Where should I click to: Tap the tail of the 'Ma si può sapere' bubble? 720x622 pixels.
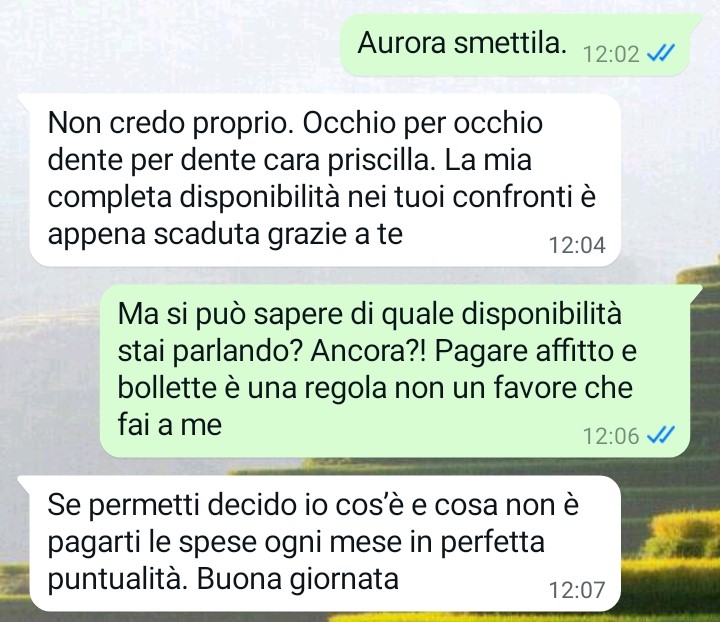696,291
